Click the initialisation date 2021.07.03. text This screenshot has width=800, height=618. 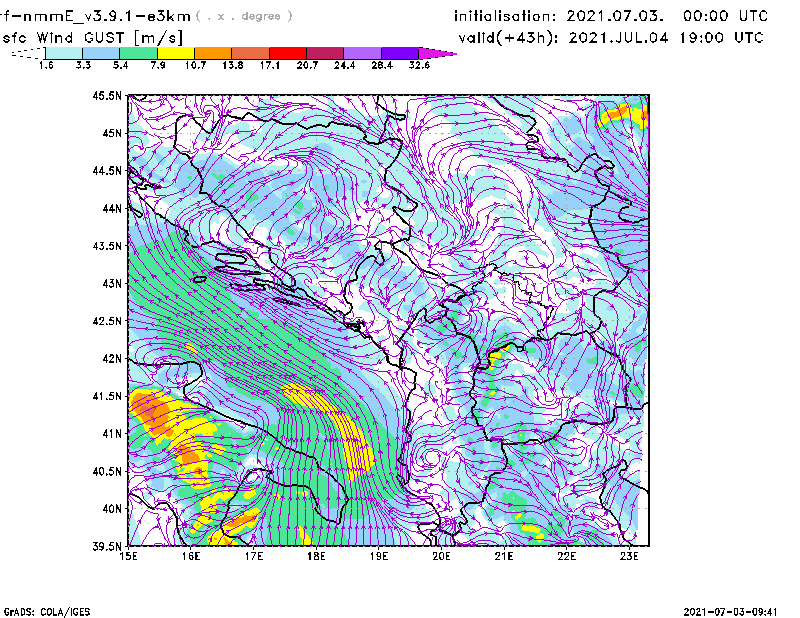coord(615,16)
